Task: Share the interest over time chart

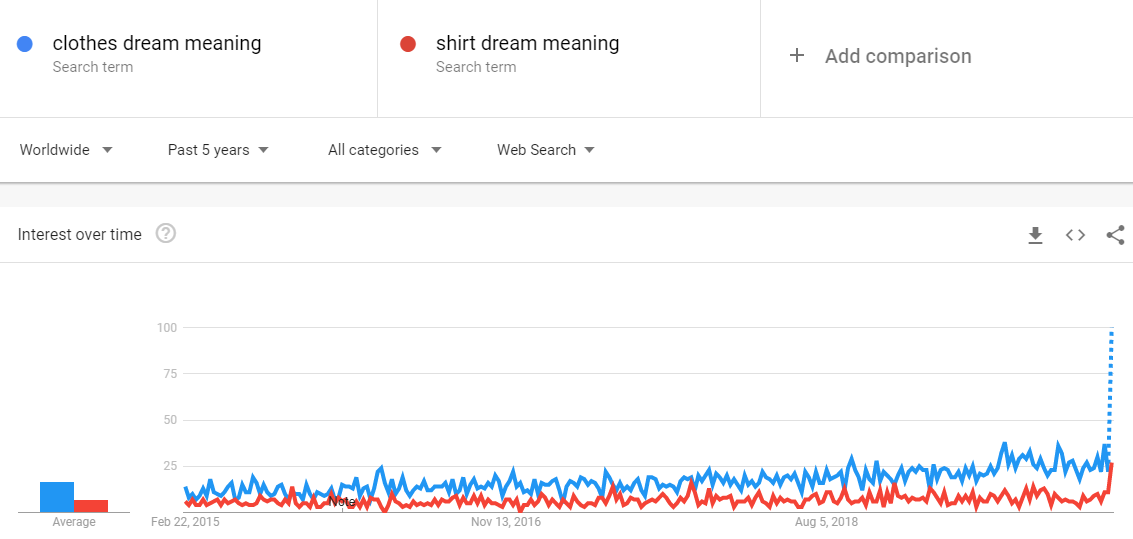Action: [1115, 235]
